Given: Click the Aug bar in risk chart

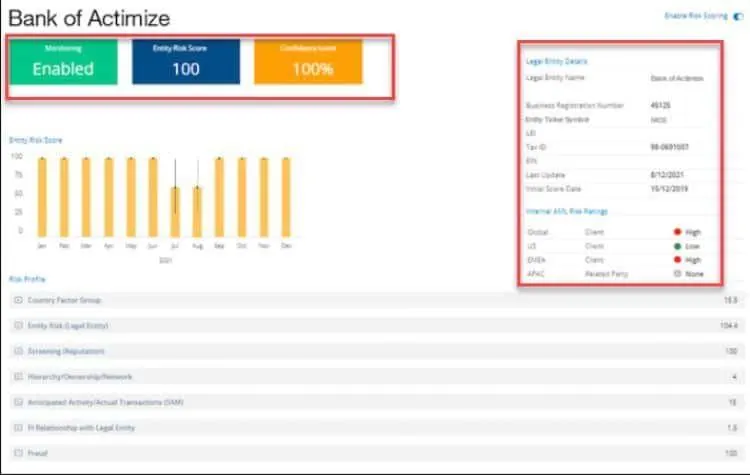Looking at the screenshot, I should click(197, 212).
